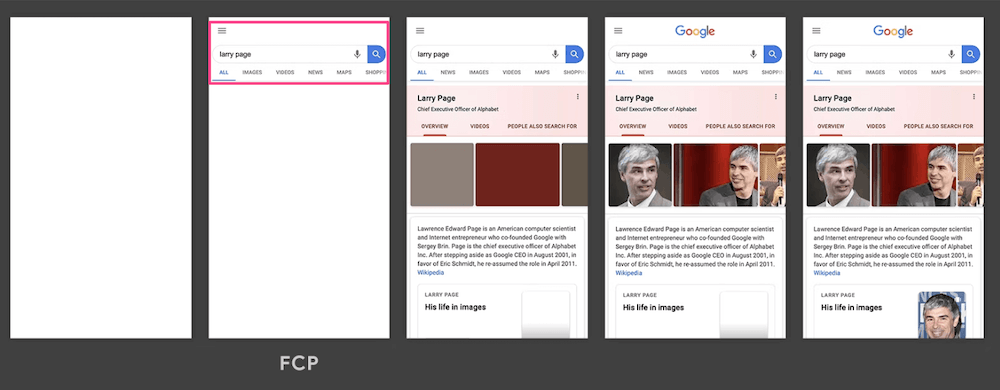Follow Wikipedia link in the final frame
The height and width of the screenshot is (390, 1000).
pos(827,273)
